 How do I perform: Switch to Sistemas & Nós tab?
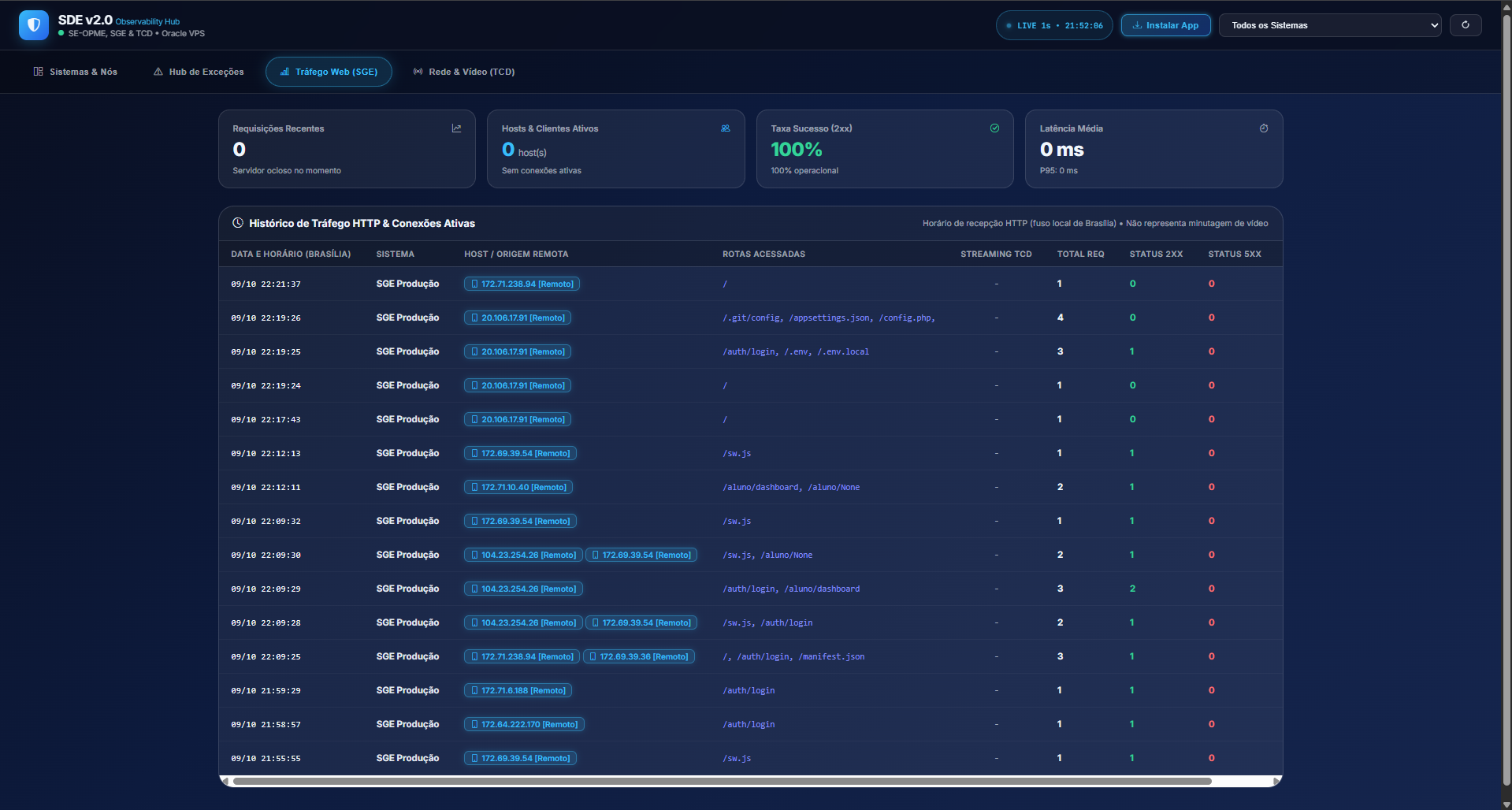tap(76, 72)
